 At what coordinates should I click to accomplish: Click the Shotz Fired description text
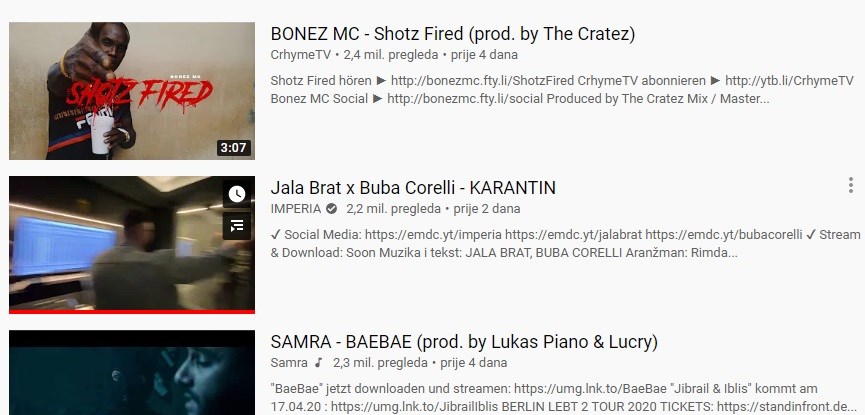coord(562,90)
